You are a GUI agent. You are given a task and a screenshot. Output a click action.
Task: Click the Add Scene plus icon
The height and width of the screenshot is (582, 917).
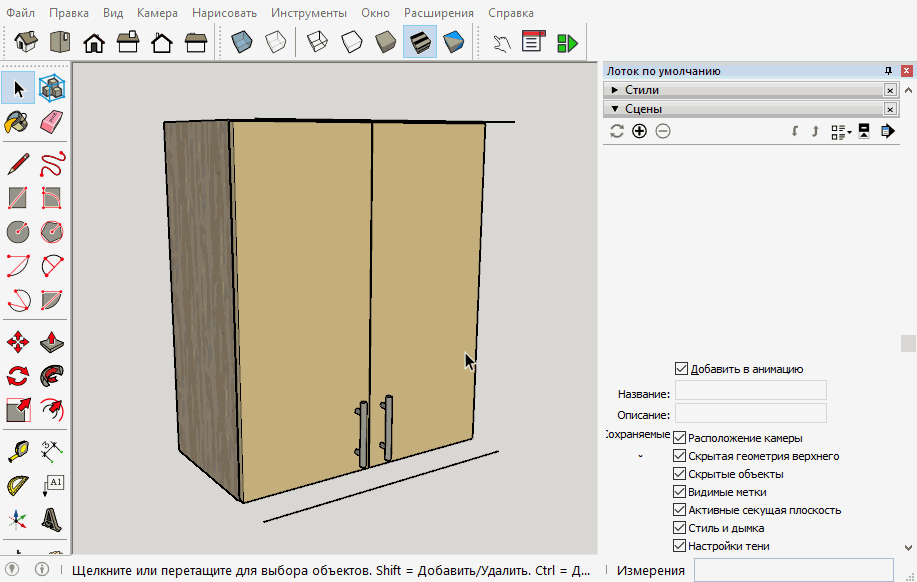(x=640, y=131)
